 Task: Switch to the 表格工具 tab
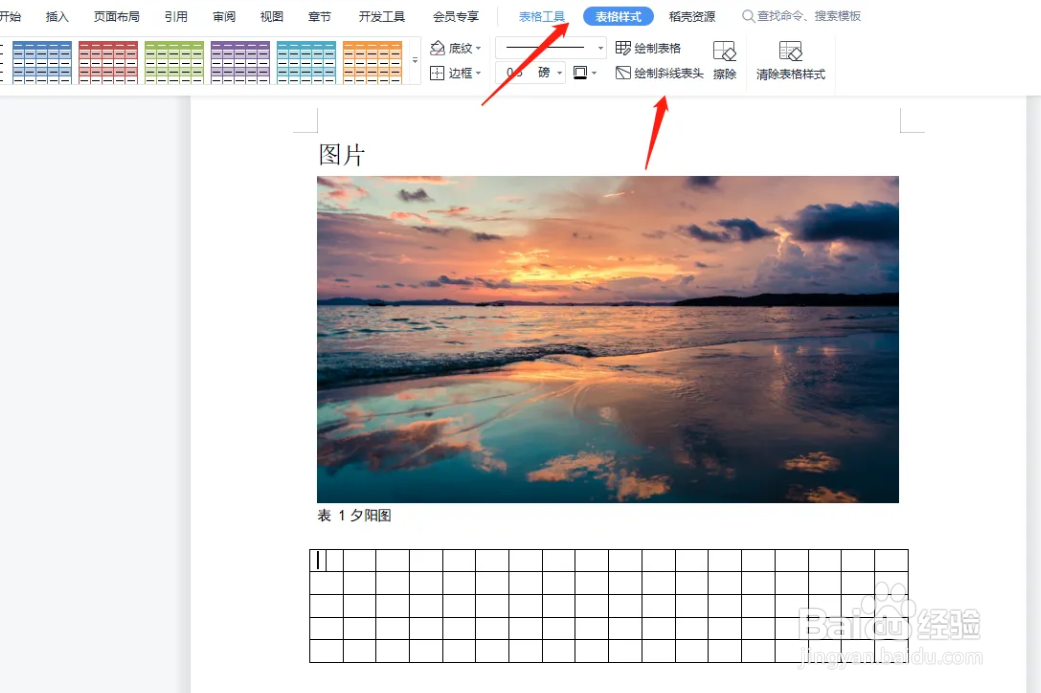[x=542, y=15]
